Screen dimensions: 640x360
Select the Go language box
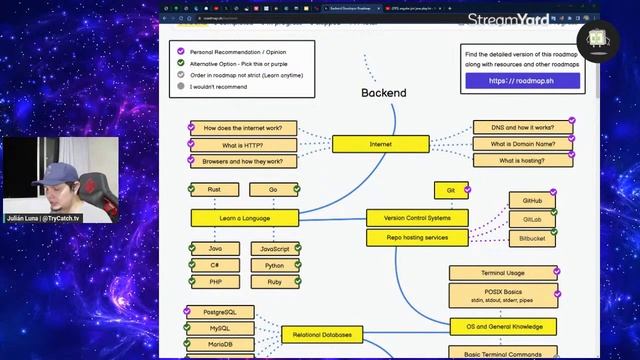(273, 190)
